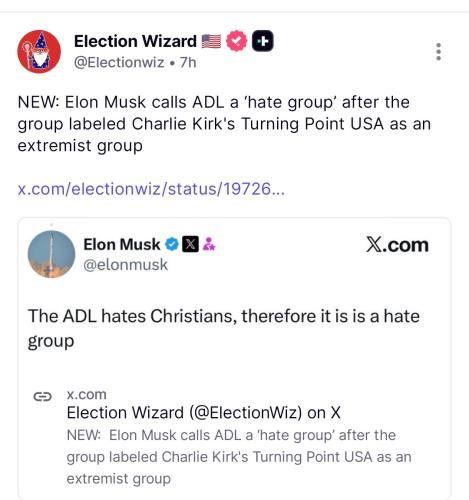Click the @Electionwiz handle
Viewport: 469px width, 500px height.
pyautogui.click(x=119, y=62)
